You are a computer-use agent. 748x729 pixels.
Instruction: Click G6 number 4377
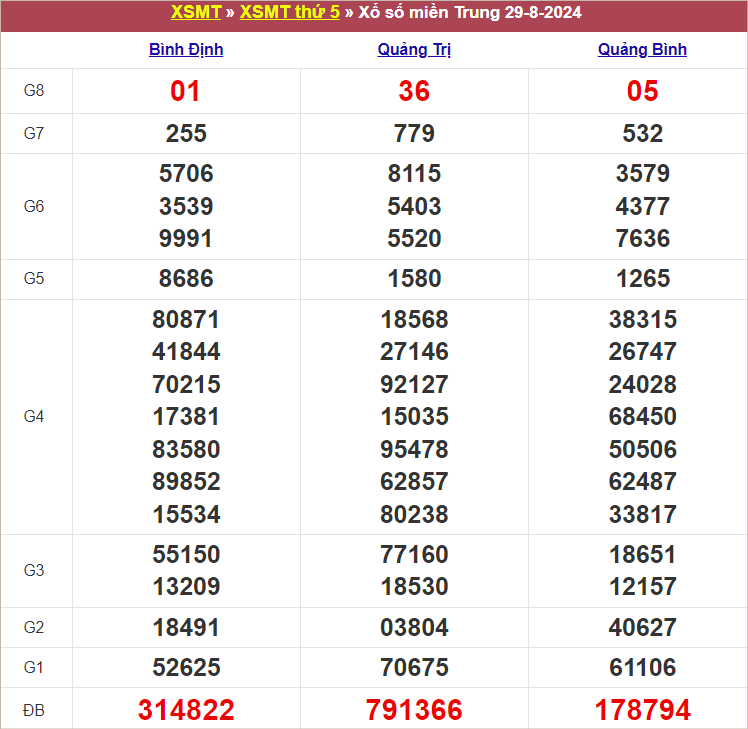[643, 207]
